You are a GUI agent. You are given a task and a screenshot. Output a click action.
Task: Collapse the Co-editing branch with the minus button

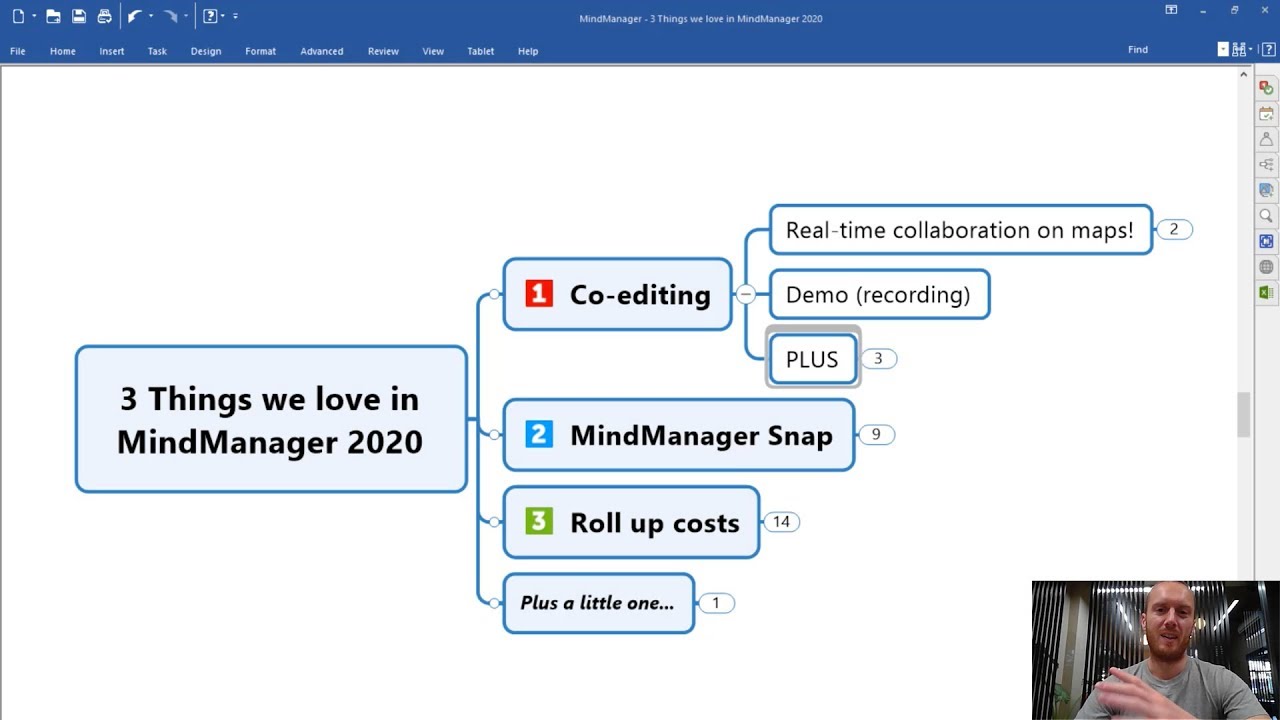[745, 294]
